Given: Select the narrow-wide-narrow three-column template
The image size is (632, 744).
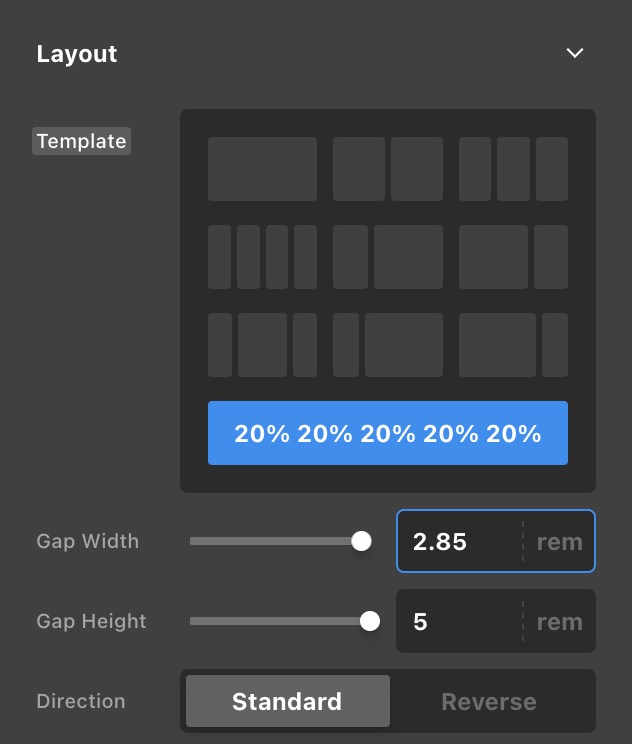Looking at the screenshot, I should (x=262, y=345).
